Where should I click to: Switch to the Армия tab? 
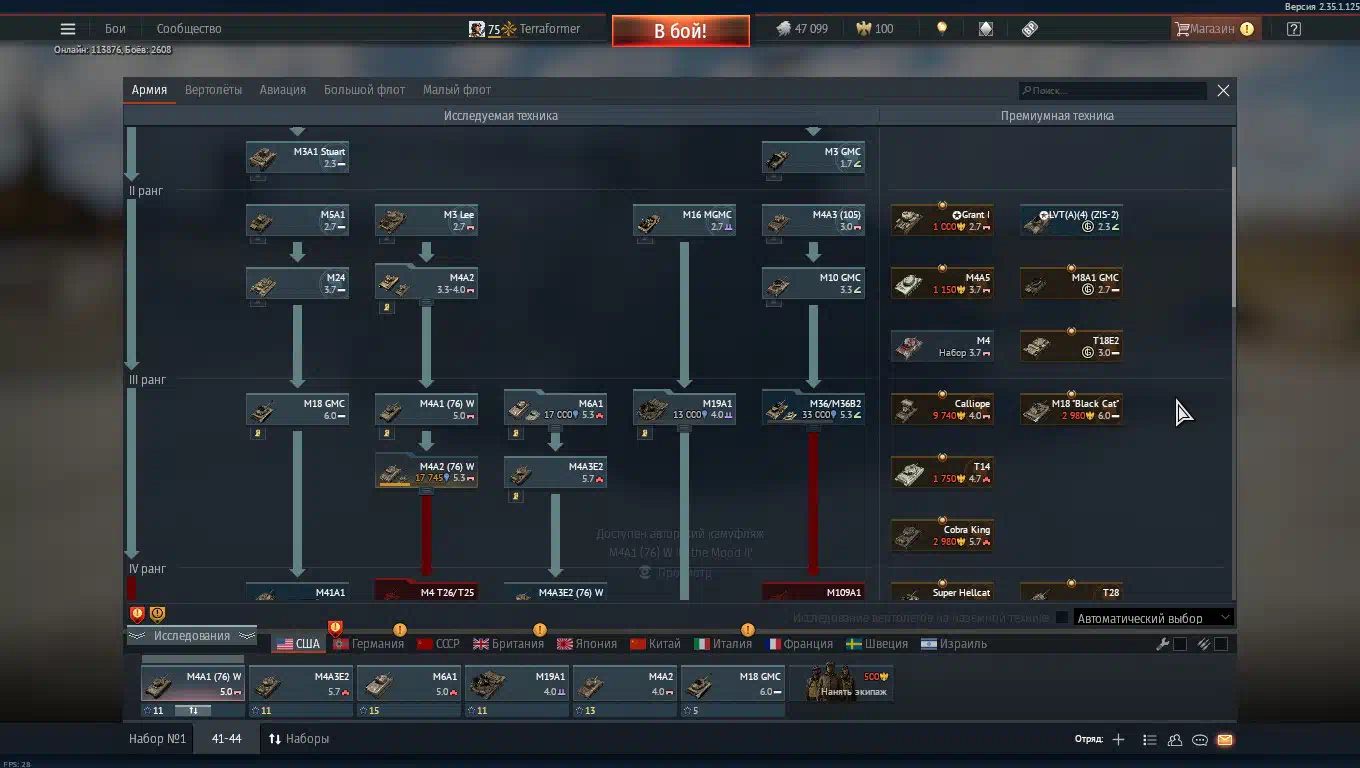149,90
